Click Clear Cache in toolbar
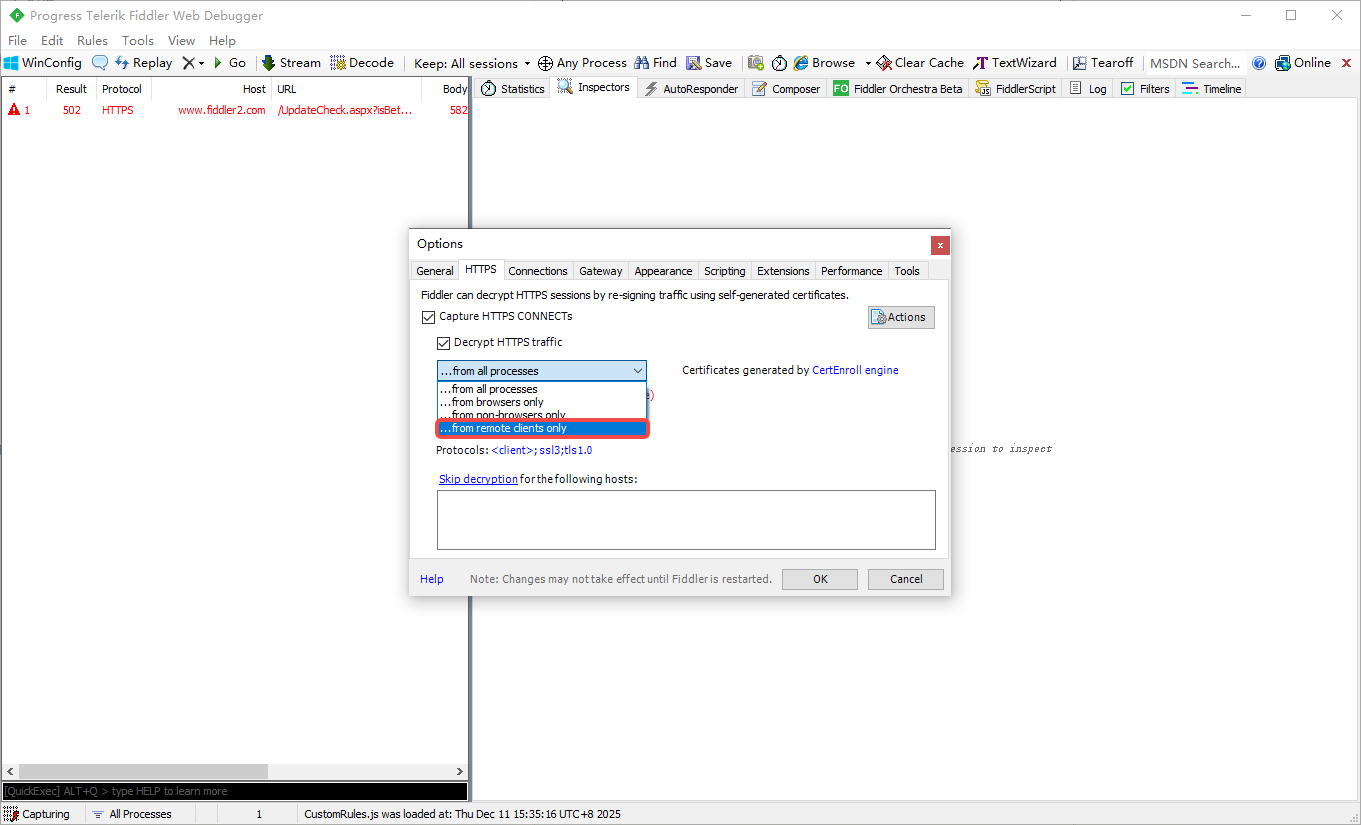The width and height of the screenshot is (1361, 825). [x=920, y=63]
